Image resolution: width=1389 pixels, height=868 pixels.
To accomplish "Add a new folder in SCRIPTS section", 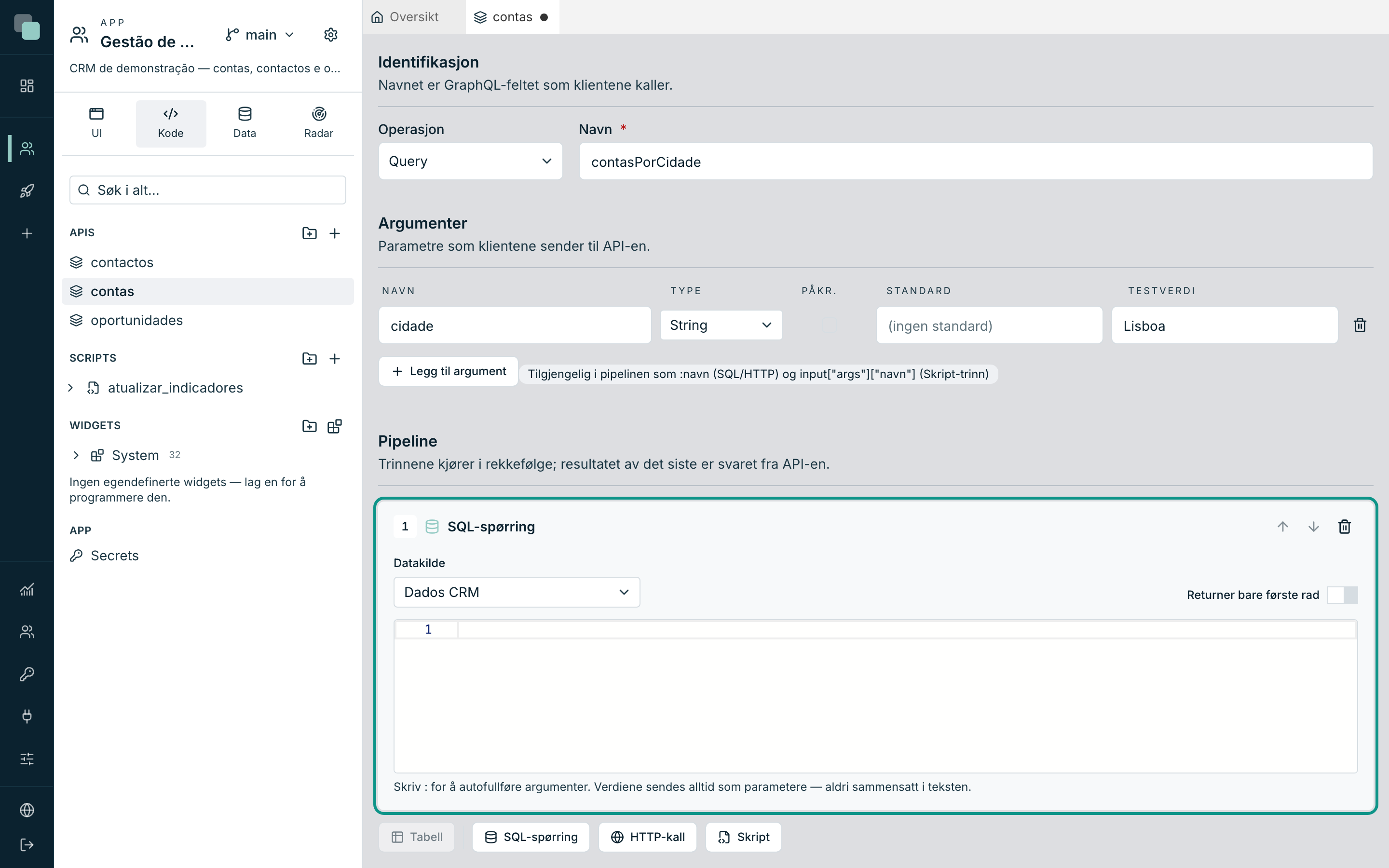I will point(309,359).
